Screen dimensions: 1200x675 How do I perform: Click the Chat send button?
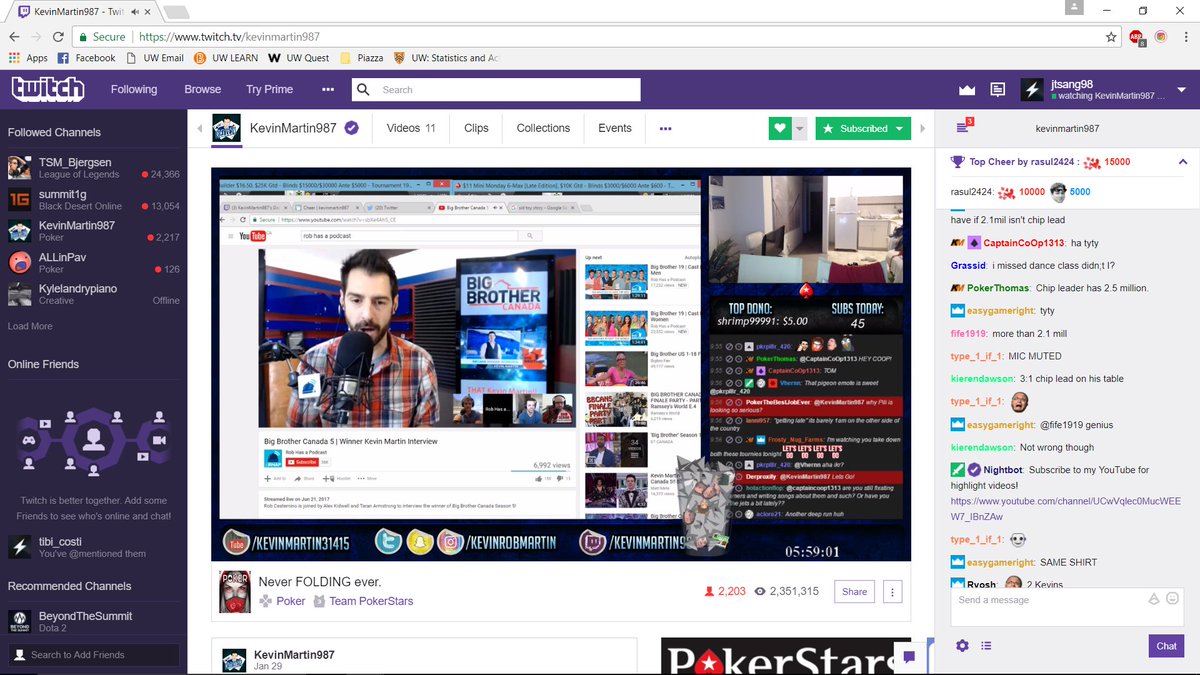1166,646
